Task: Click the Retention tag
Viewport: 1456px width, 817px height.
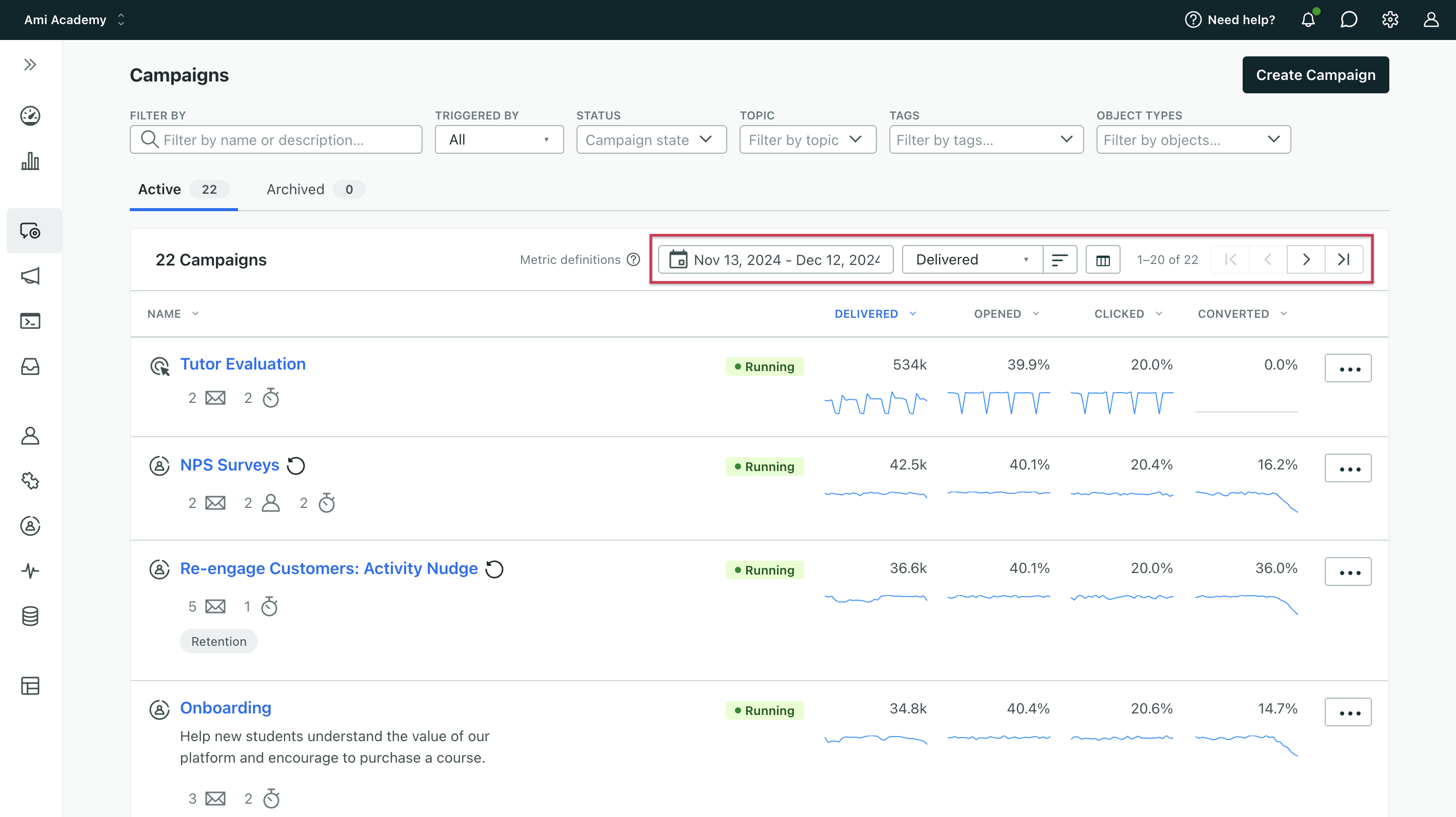Action: [x=219, y=642]
